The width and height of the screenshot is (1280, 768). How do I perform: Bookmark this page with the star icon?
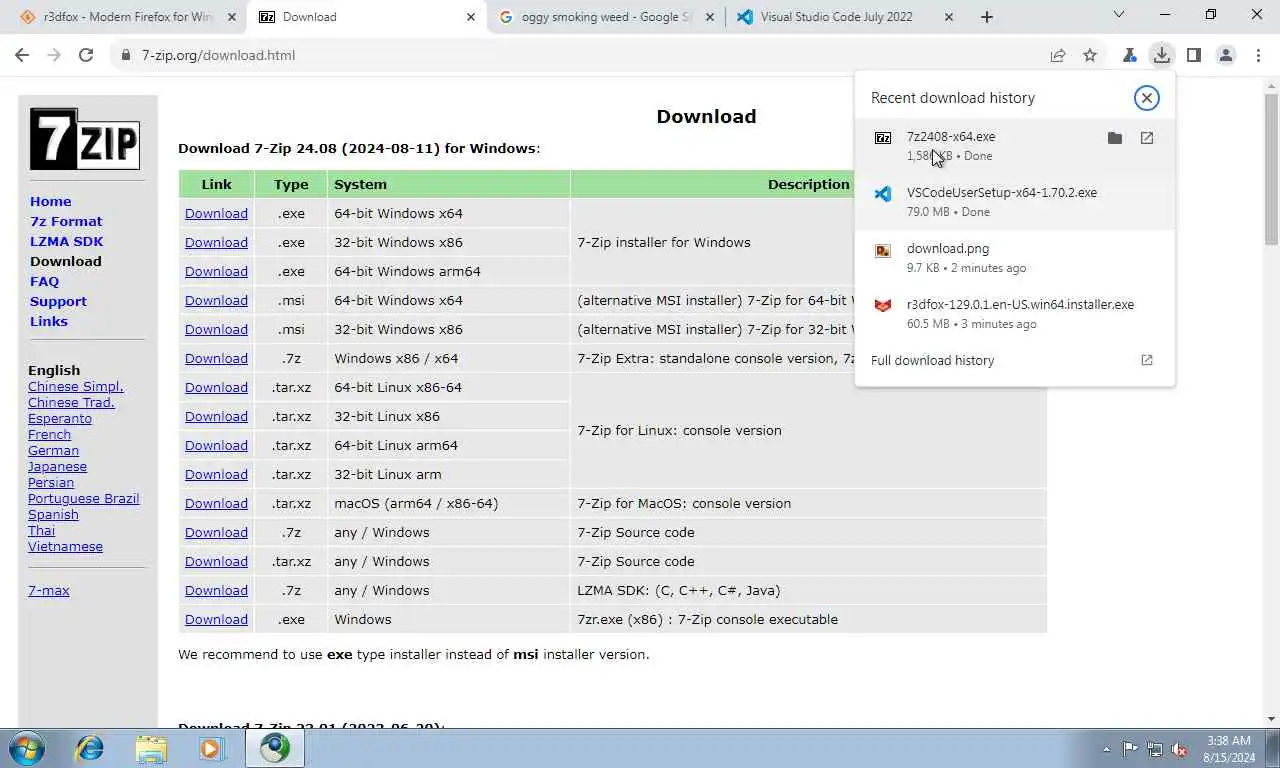(x=1090, y=55)
